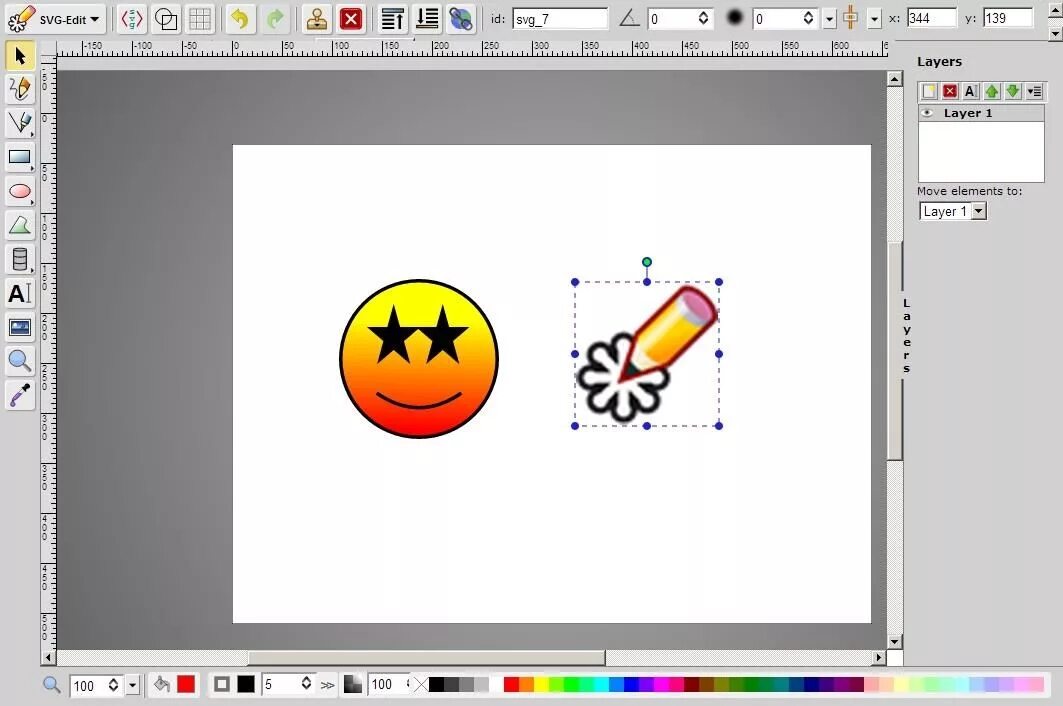Delete the current layer
1063x706 pixels.
pos(950,91)
